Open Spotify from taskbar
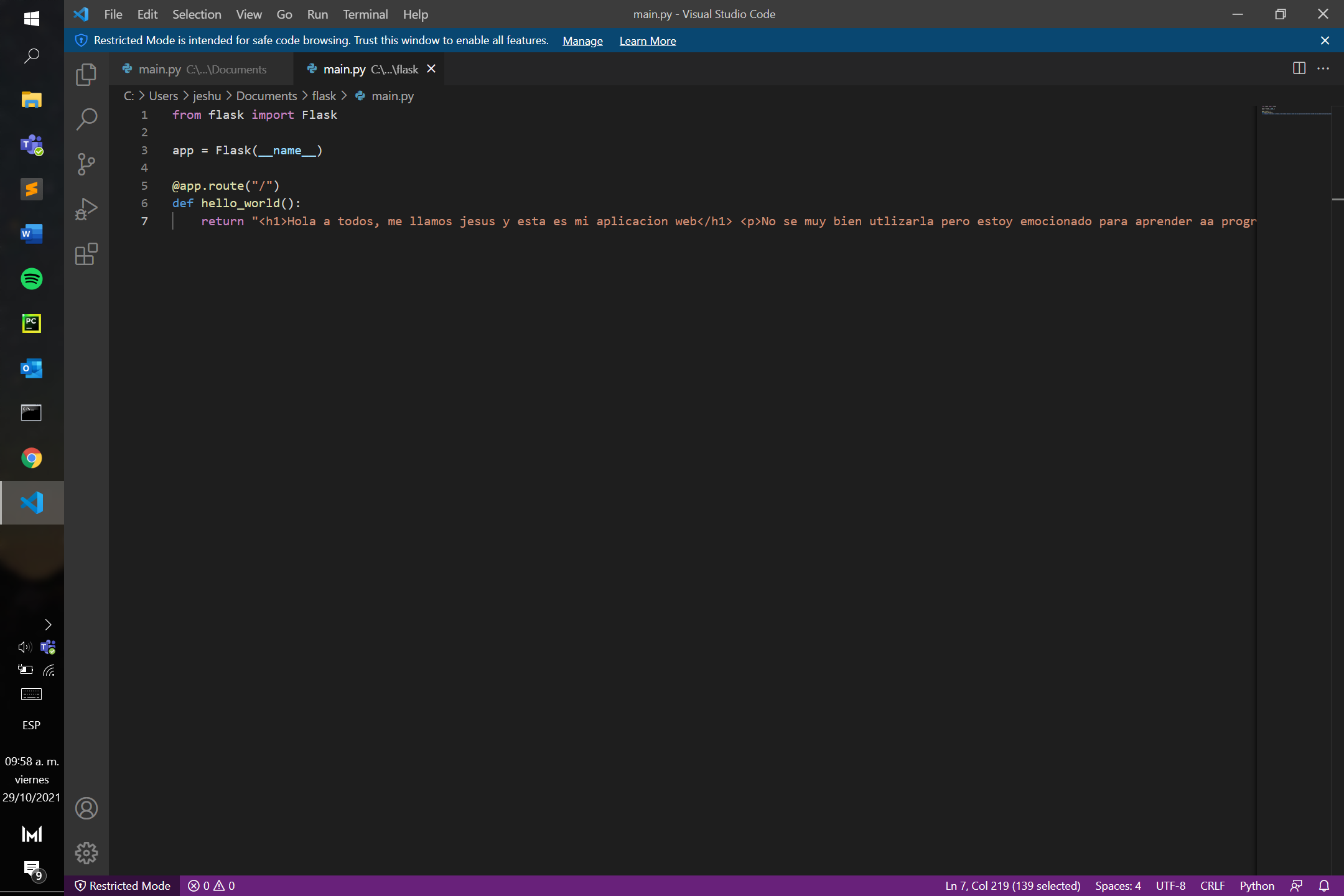The height and width of the screenshot is (896, 1344). pyautogui.click(x=32, y=279)
